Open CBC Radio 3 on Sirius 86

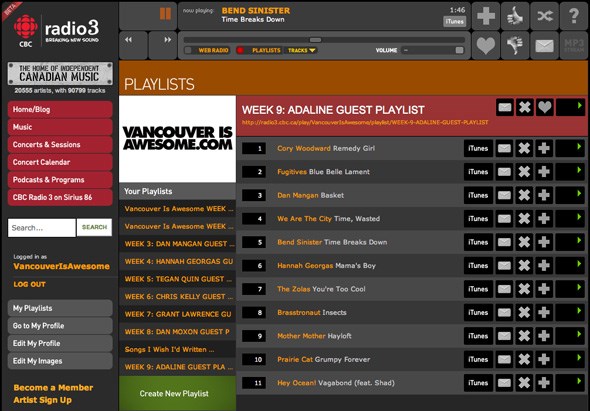[x=60, y=197]
